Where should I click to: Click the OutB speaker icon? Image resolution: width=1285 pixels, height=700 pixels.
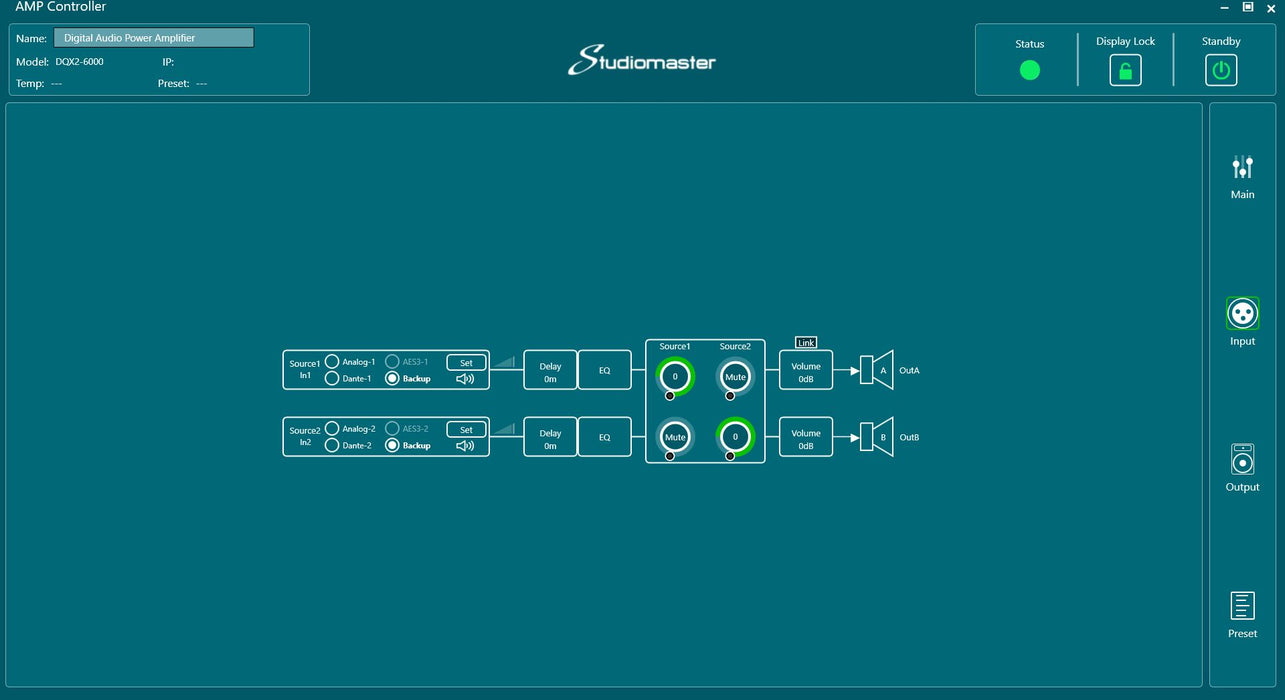(877, 437)
